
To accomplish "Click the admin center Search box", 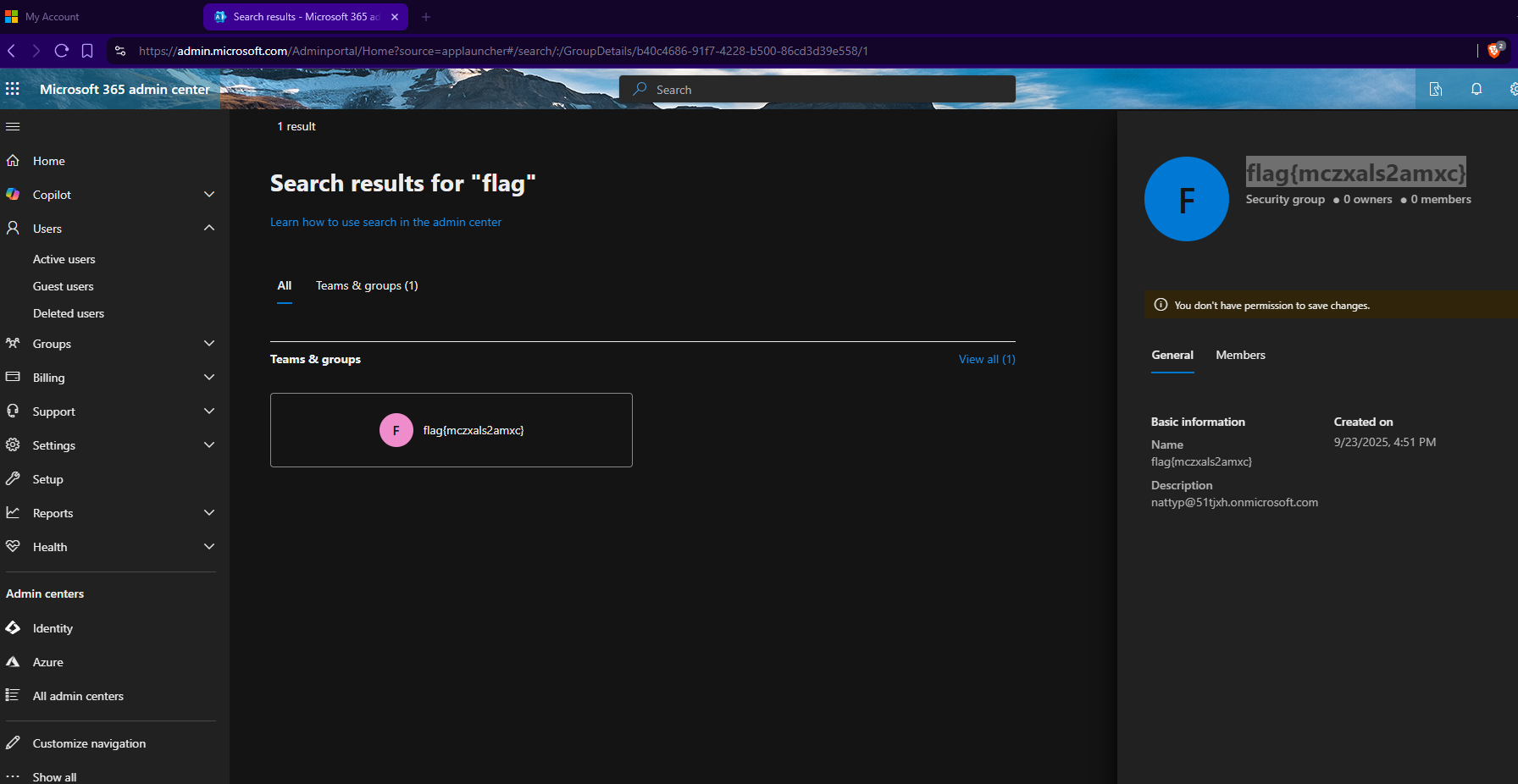I will click(x=817, y=89).
